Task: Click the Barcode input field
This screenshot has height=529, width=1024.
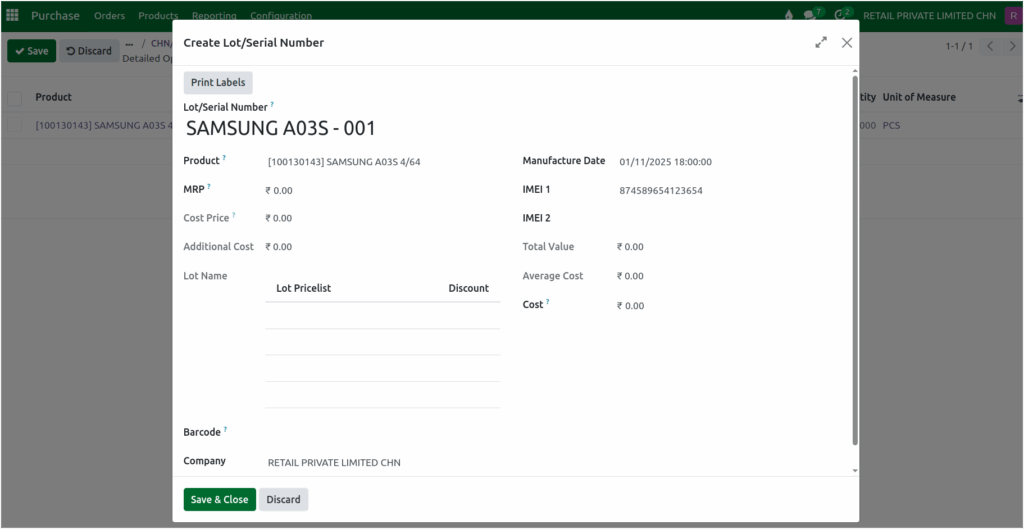Action: (382, 432)
